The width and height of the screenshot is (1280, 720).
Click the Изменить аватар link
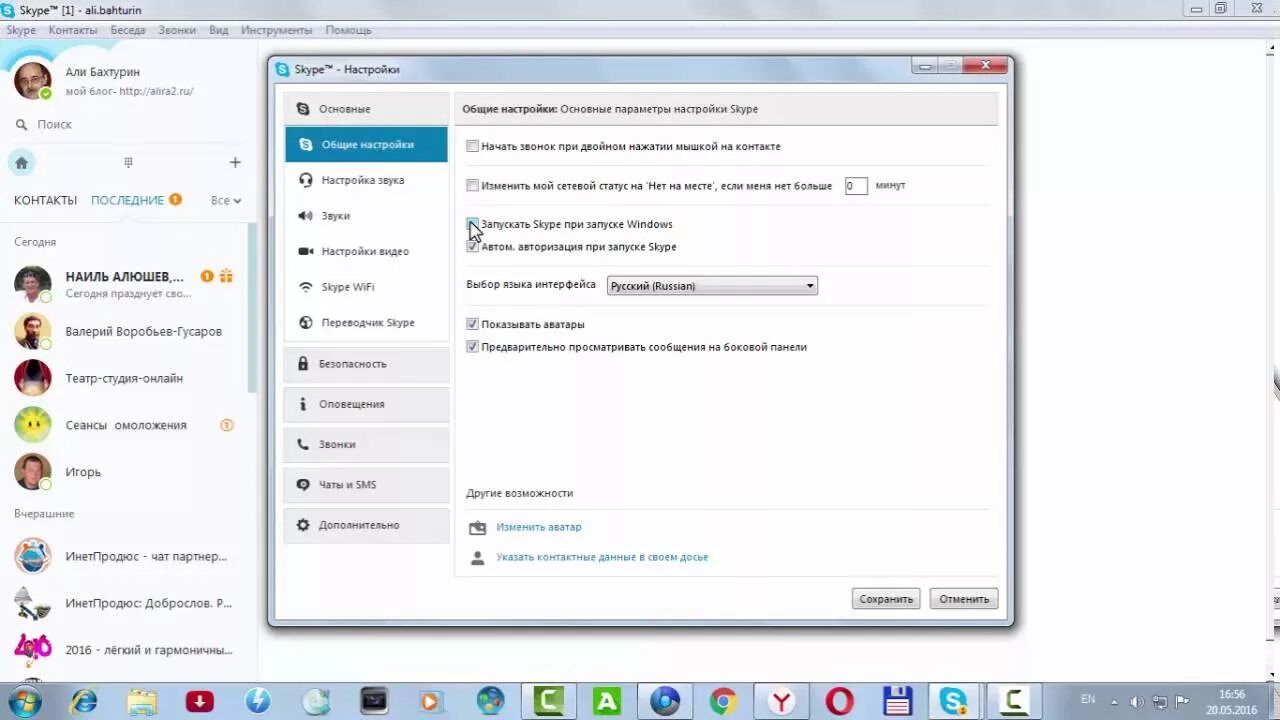(x=539, y=527)
